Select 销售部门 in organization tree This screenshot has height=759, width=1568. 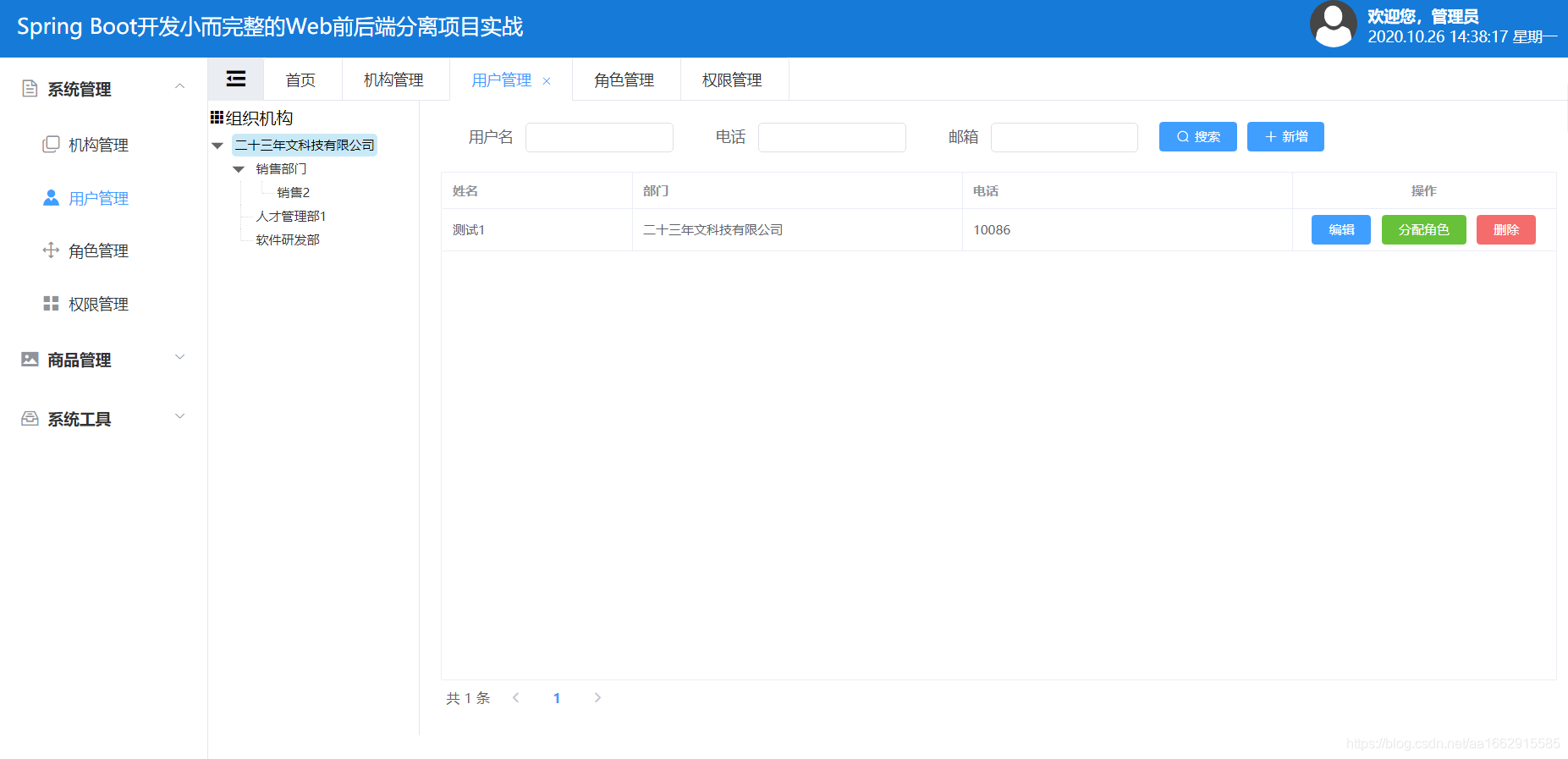pyautogui.click(x=281, y=169)
